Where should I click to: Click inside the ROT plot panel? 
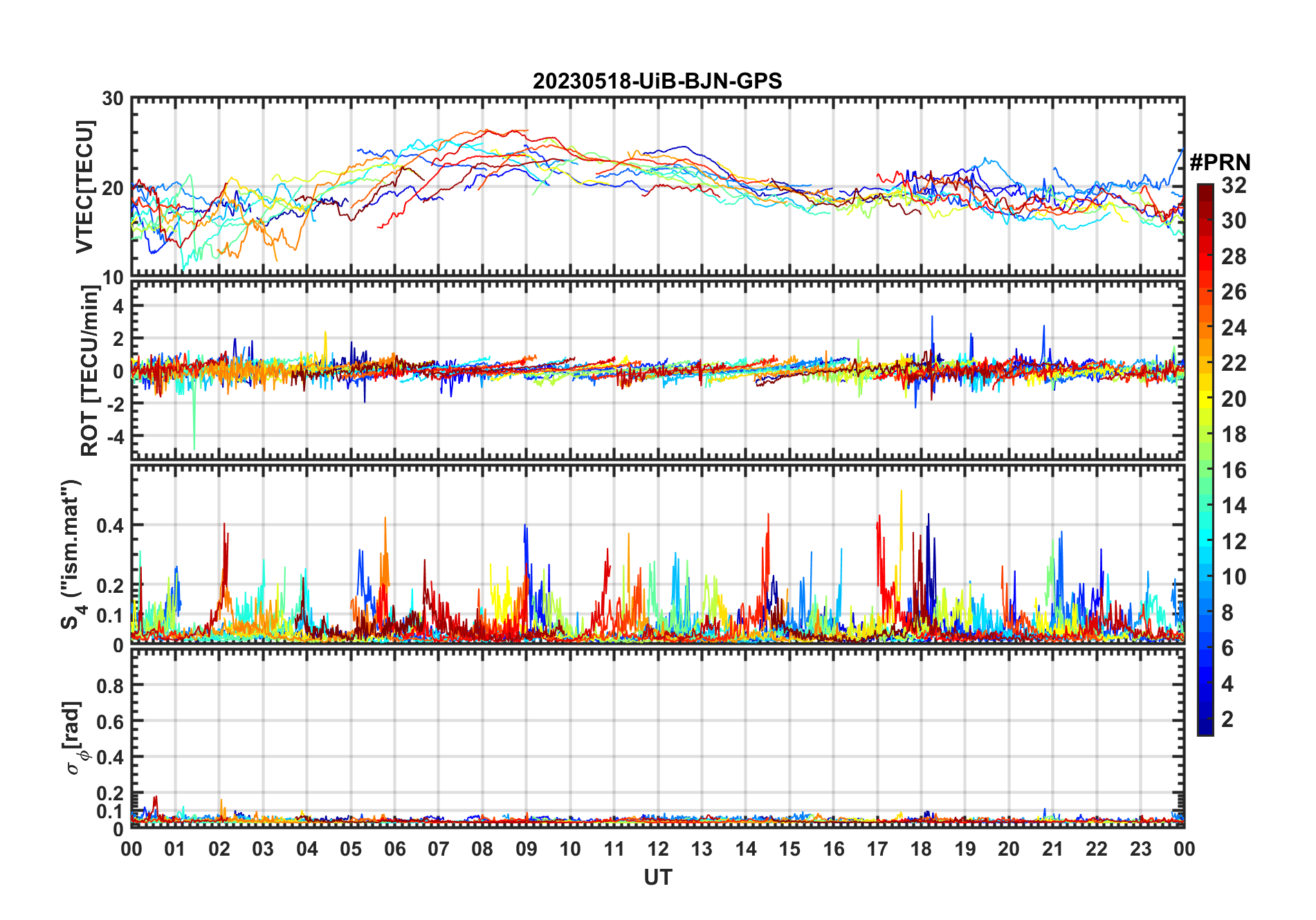coord(658,369)
